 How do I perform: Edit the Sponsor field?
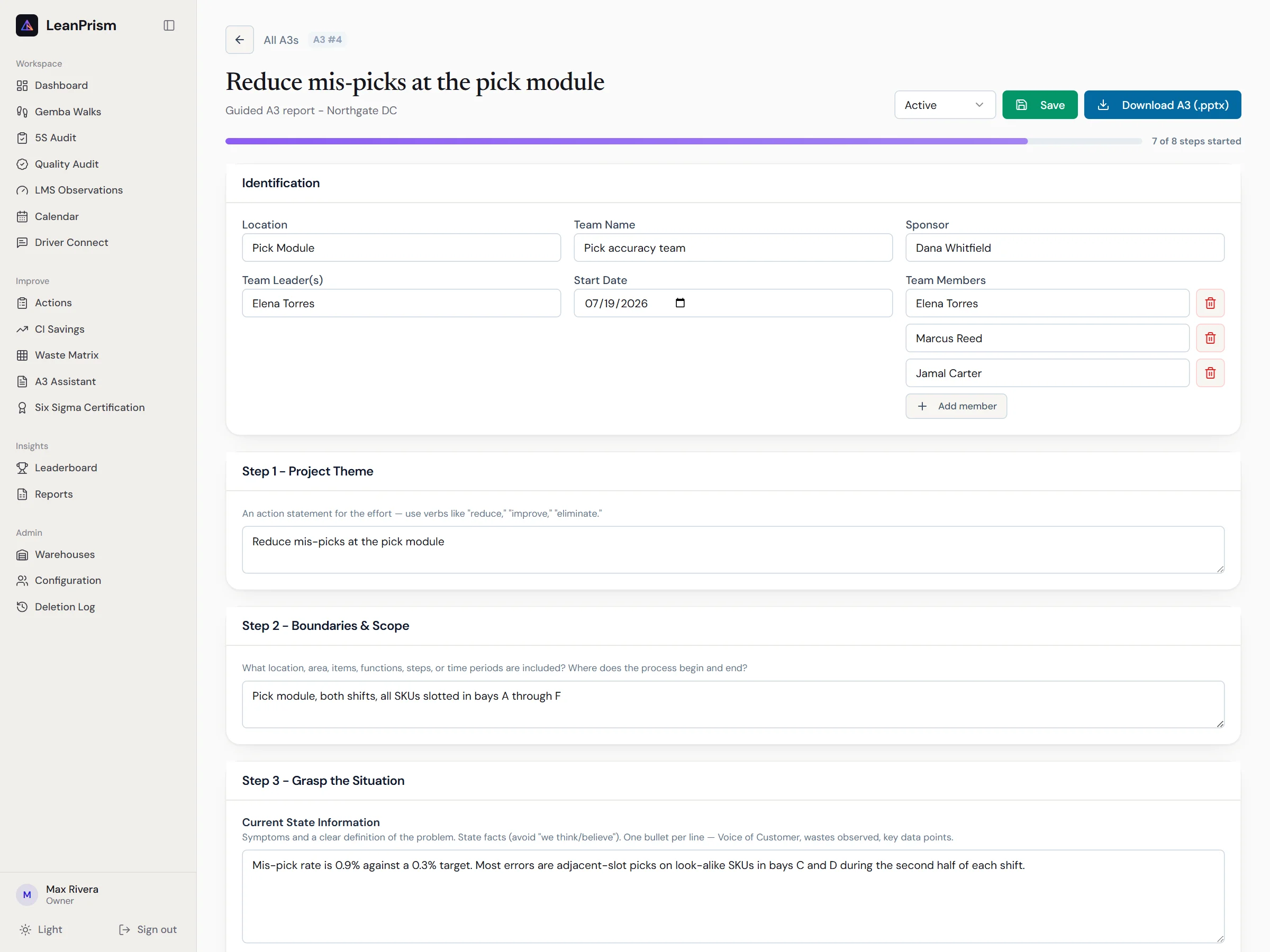pyautogui.click(x=1065, y=248)
